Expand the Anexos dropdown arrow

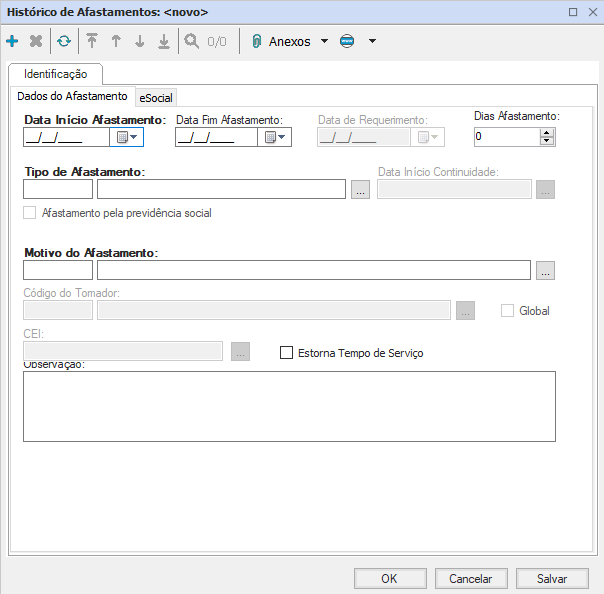tap(323, 41)
